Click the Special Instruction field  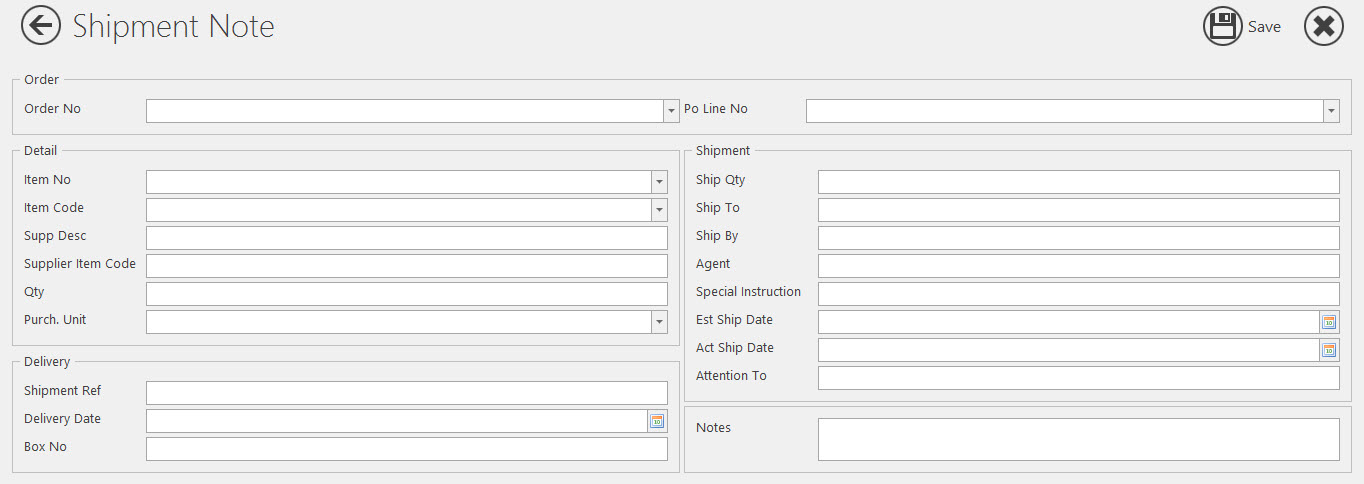(1078, 294)
